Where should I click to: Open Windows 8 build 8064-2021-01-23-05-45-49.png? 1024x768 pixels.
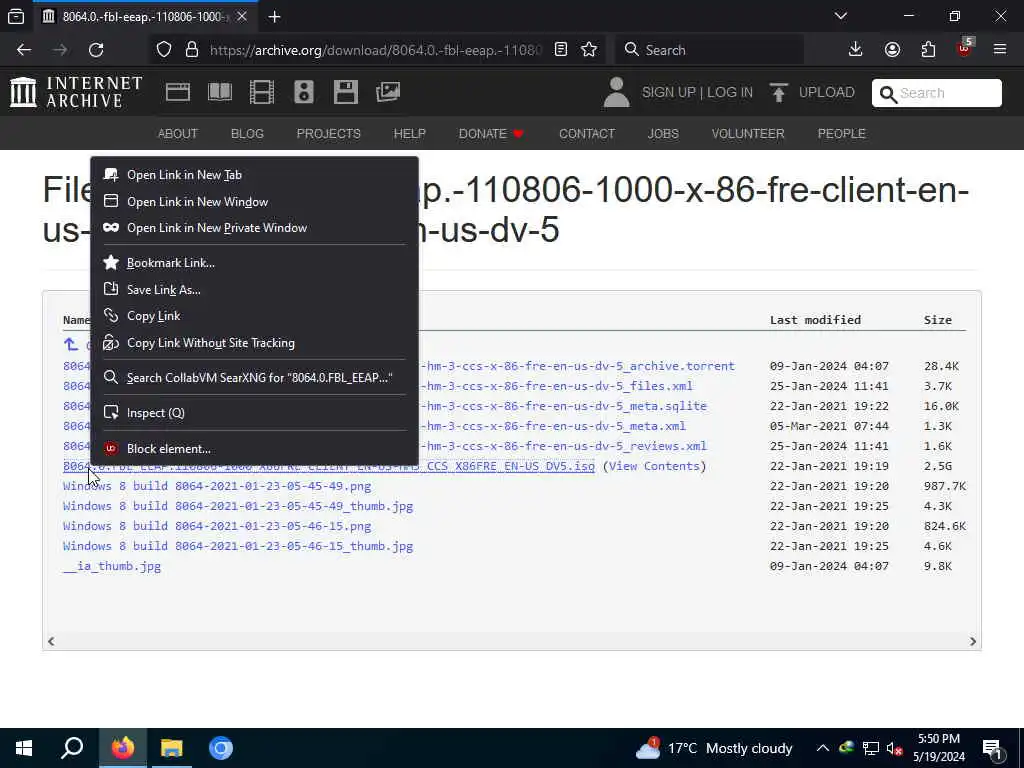[x=217, y=487]
